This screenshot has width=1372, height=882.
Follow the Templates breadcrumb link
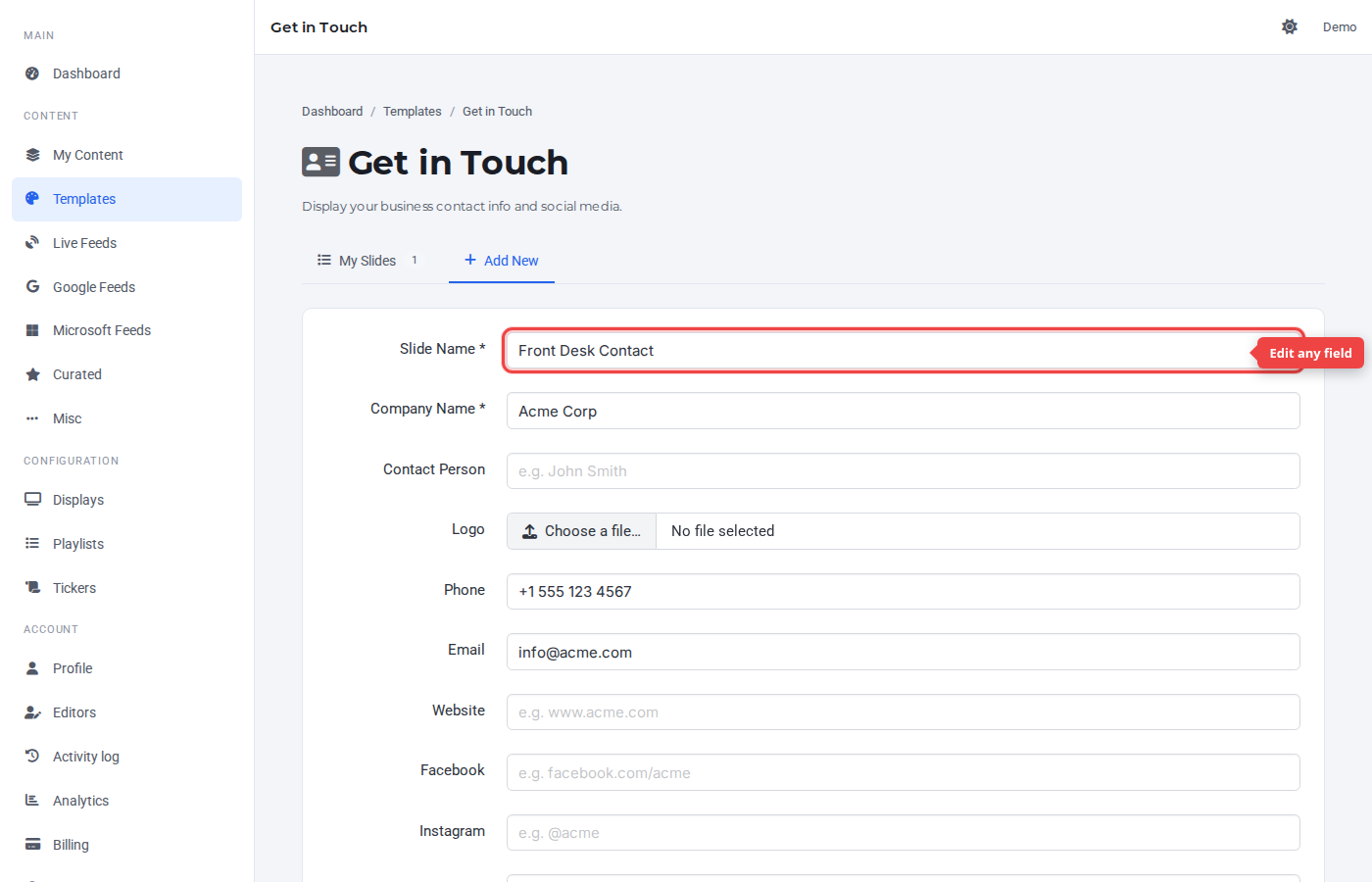click(x=413, y=112)
